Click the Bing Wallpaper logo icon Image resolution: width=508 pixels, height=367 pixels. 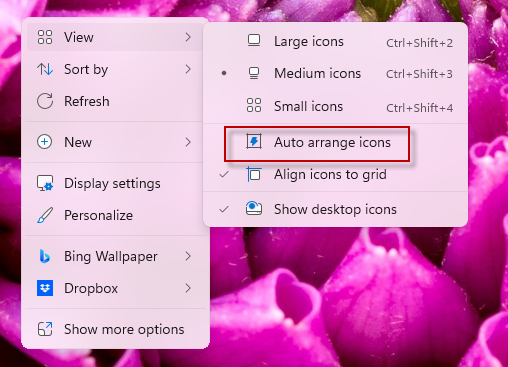tap(45, 256)
